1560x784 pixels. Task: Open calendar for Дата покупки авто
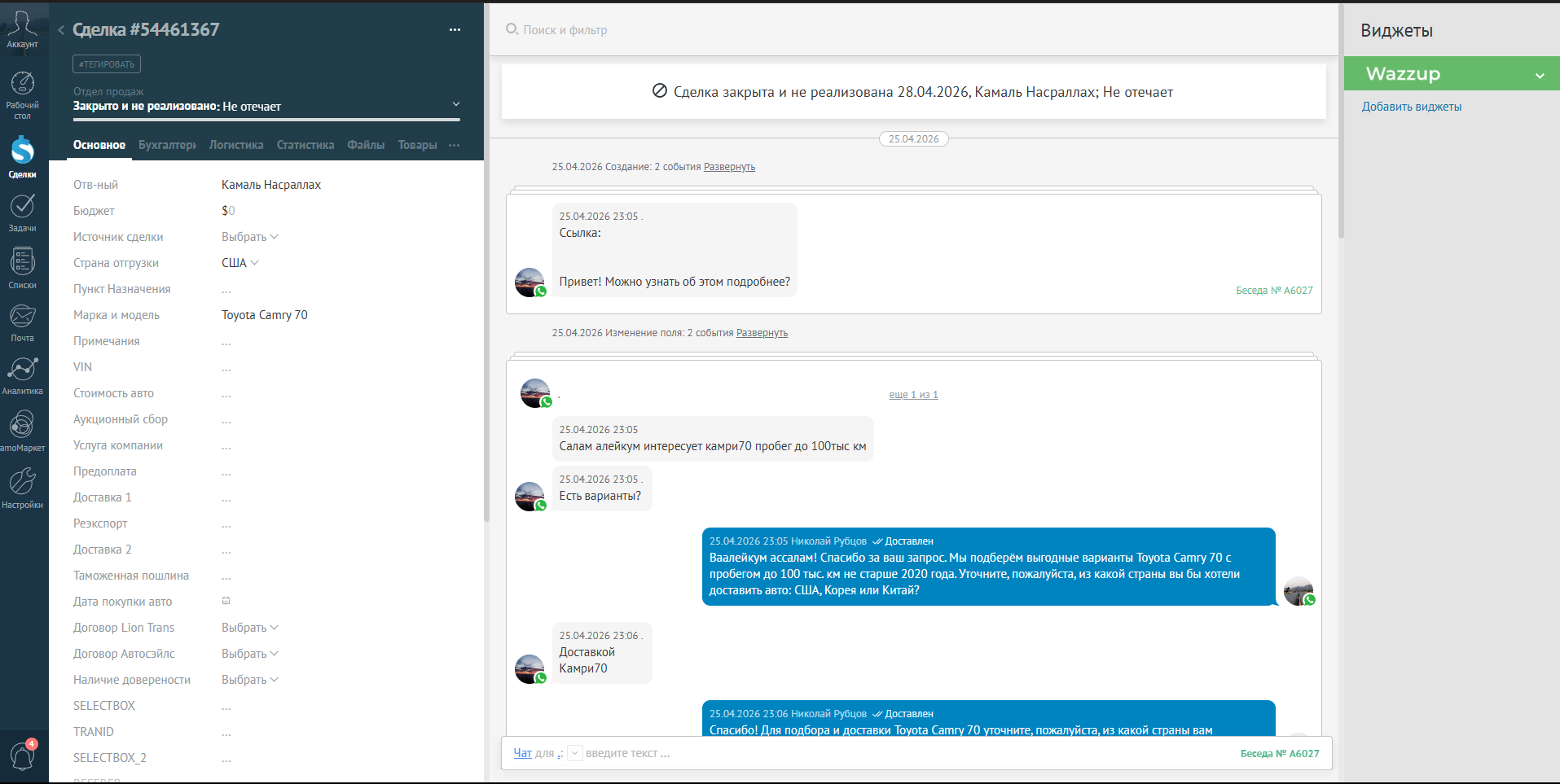tap(226, 601)
